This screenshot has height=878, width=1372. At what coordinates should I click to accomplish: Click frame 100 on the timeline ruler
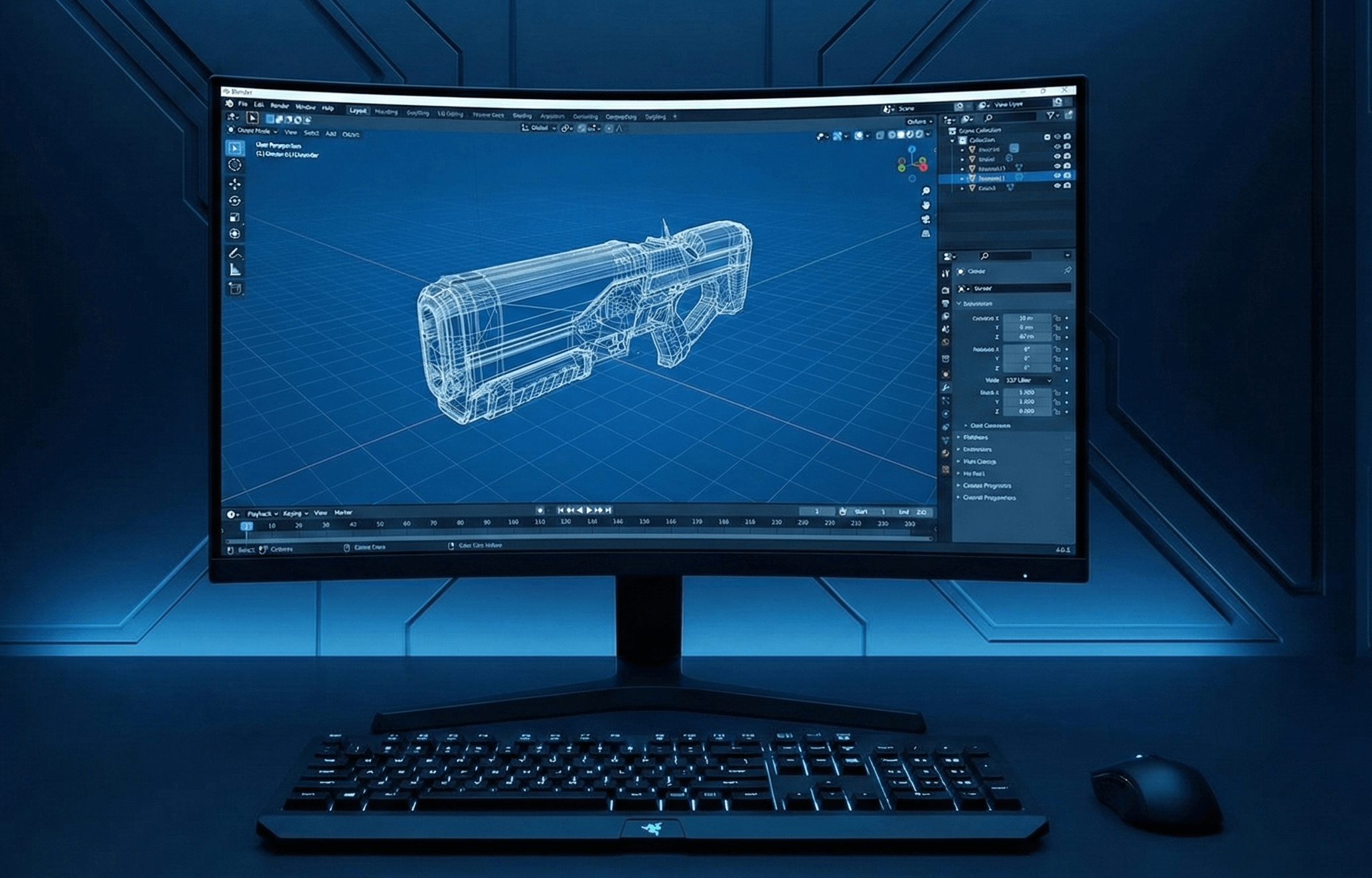pyautogui.click(x=512, y=523)
